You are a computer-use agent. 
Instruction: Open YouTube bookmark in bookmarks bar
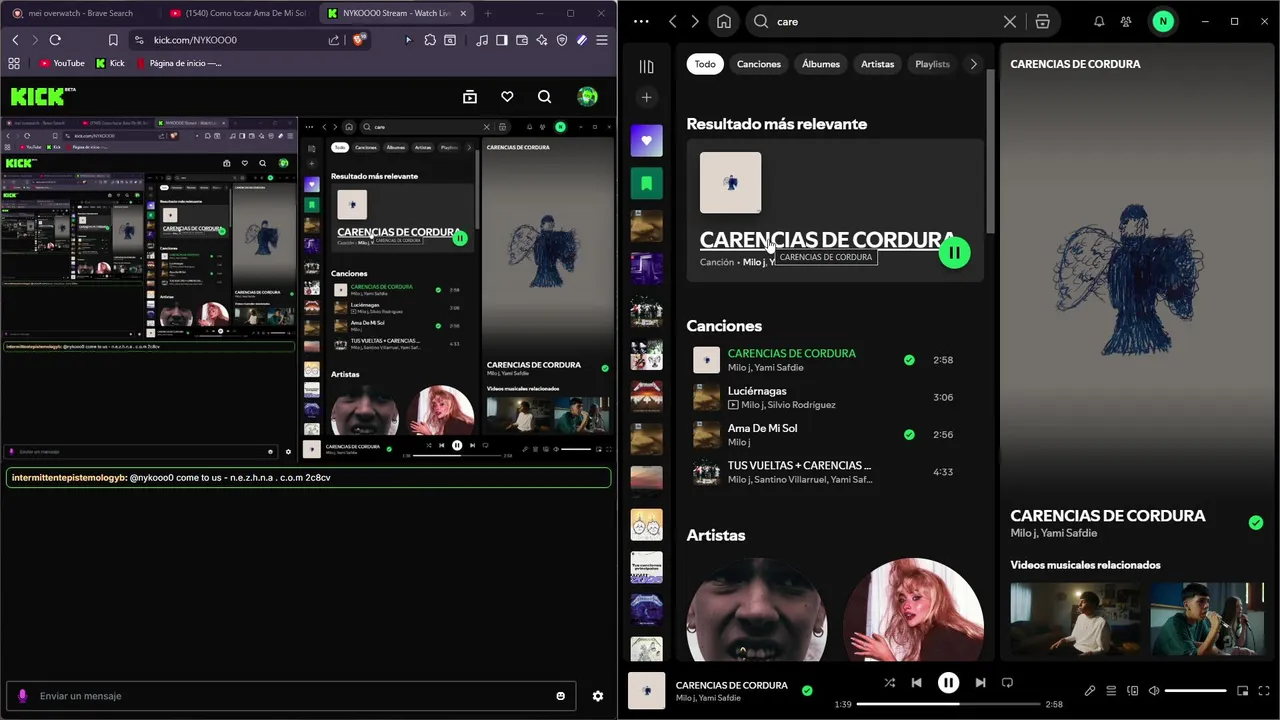(x=61, y=63)
